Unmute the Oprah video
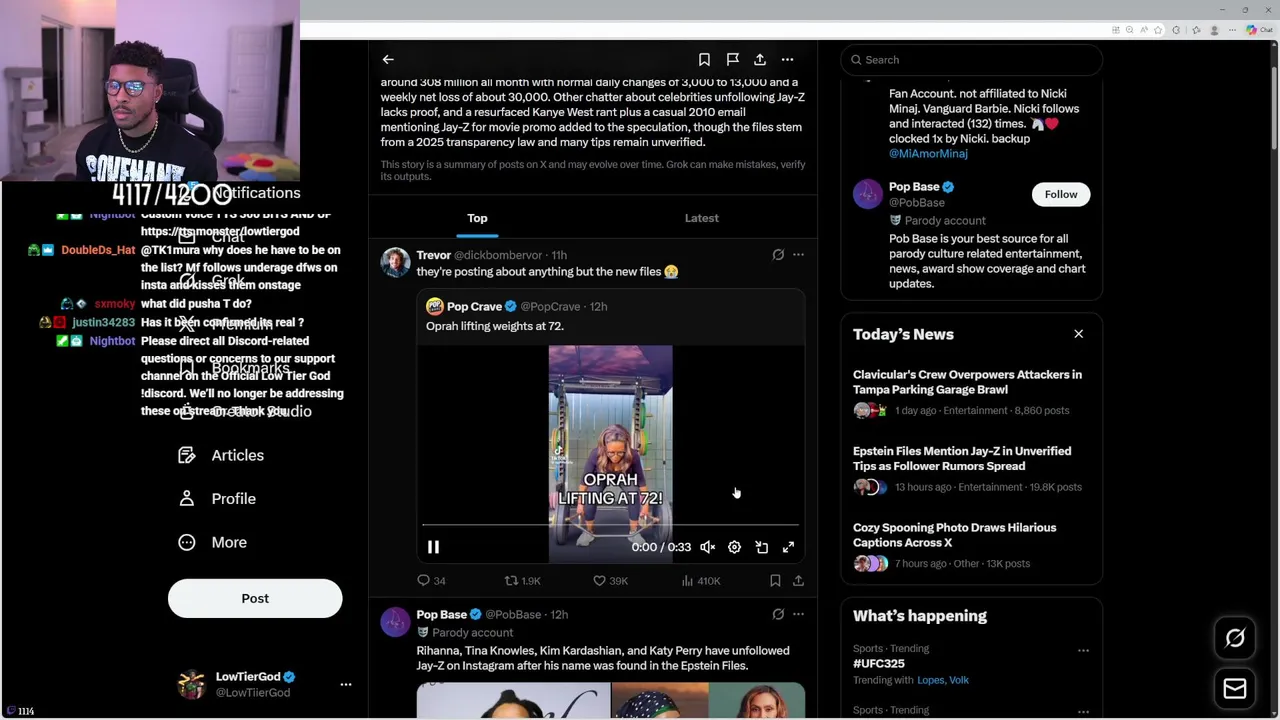This screenshot has height=720, width=1280. pos(707,547)
